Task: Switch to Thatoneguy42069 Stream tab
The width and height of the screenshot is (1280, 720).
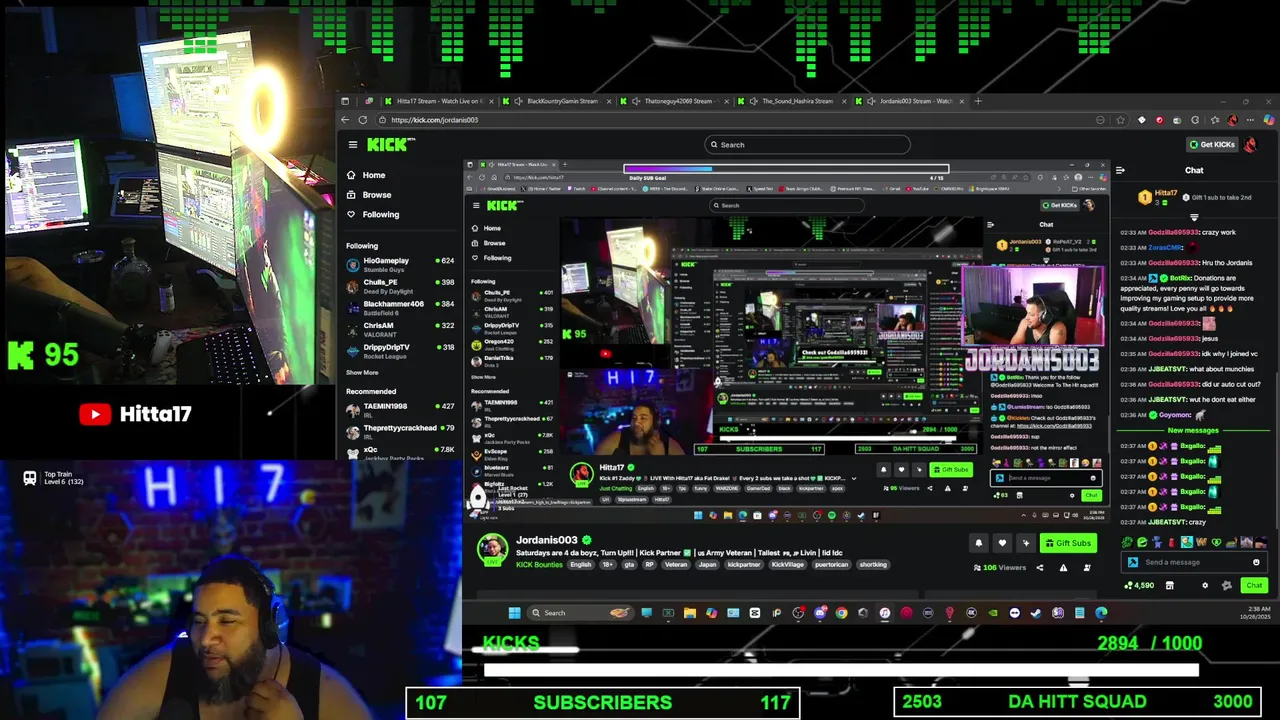Action: (673, 101)
